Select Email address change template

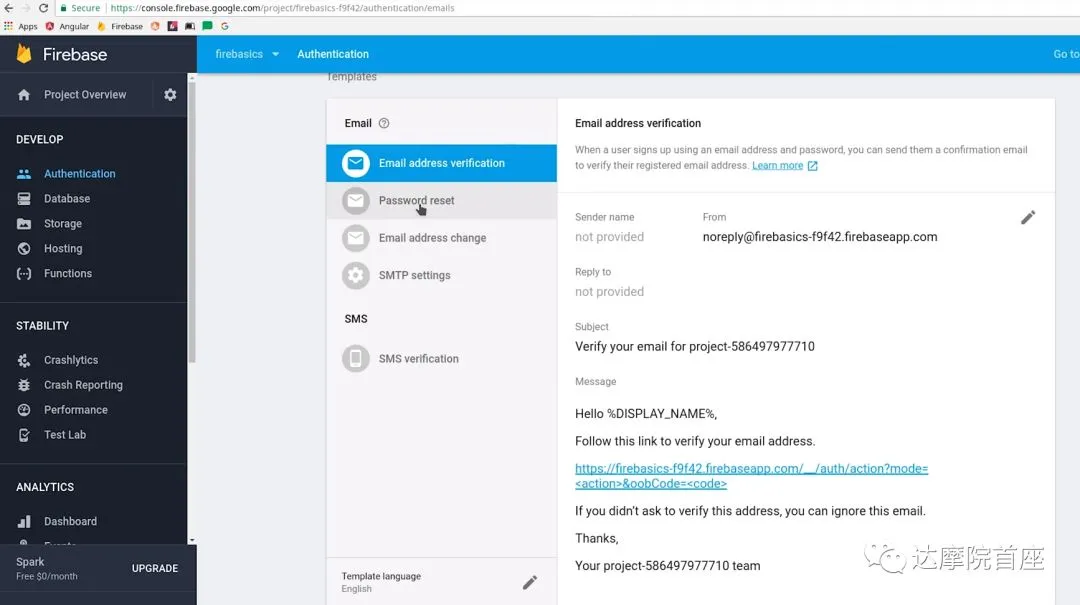(442, 238)
